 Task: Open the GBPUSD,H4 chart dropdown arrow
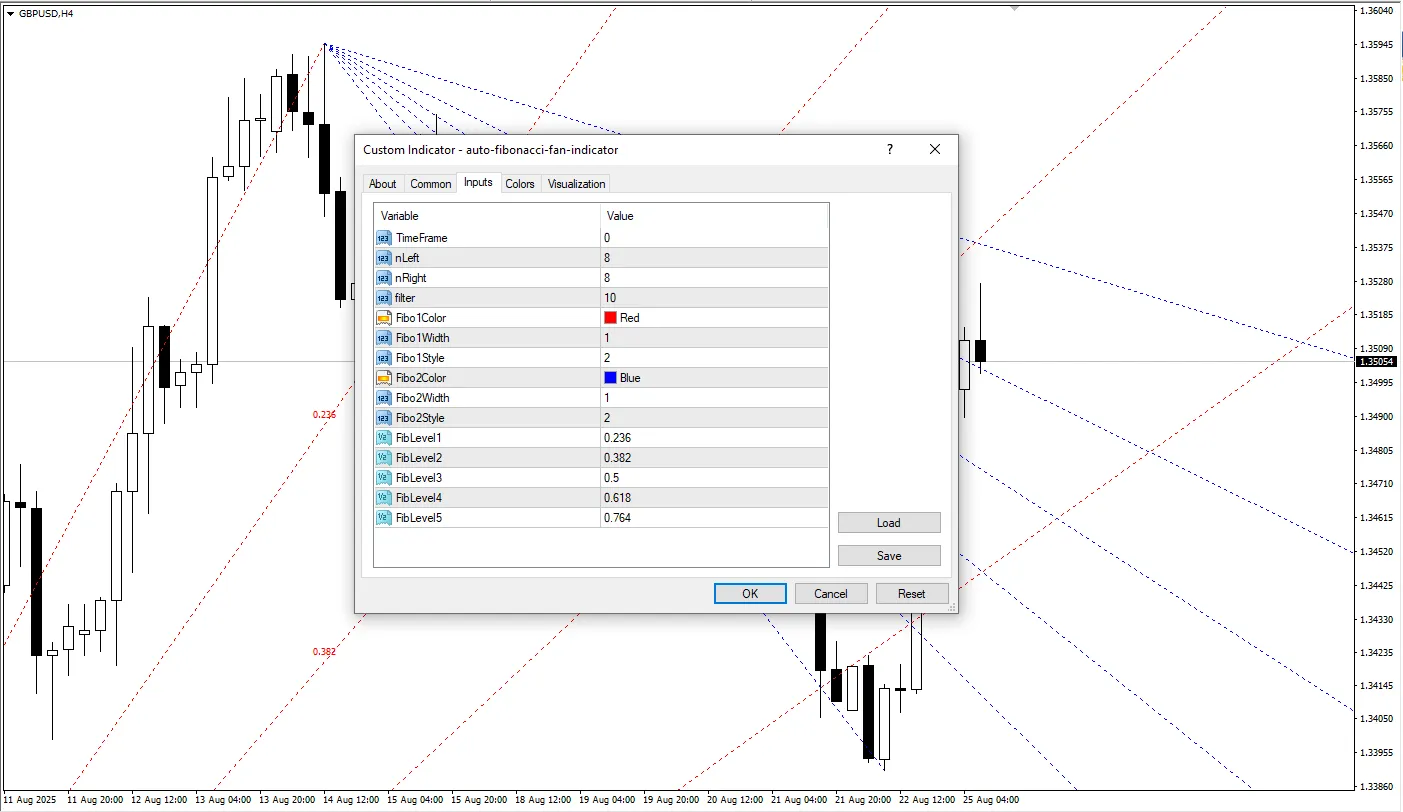(10, 13)
